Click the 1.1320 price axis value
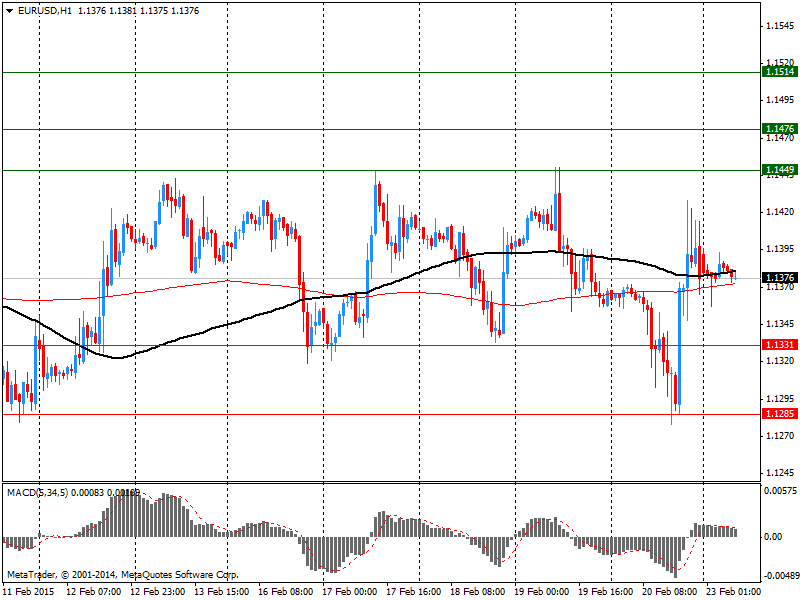This screenshot has width=800, height=600. [781, 361]
